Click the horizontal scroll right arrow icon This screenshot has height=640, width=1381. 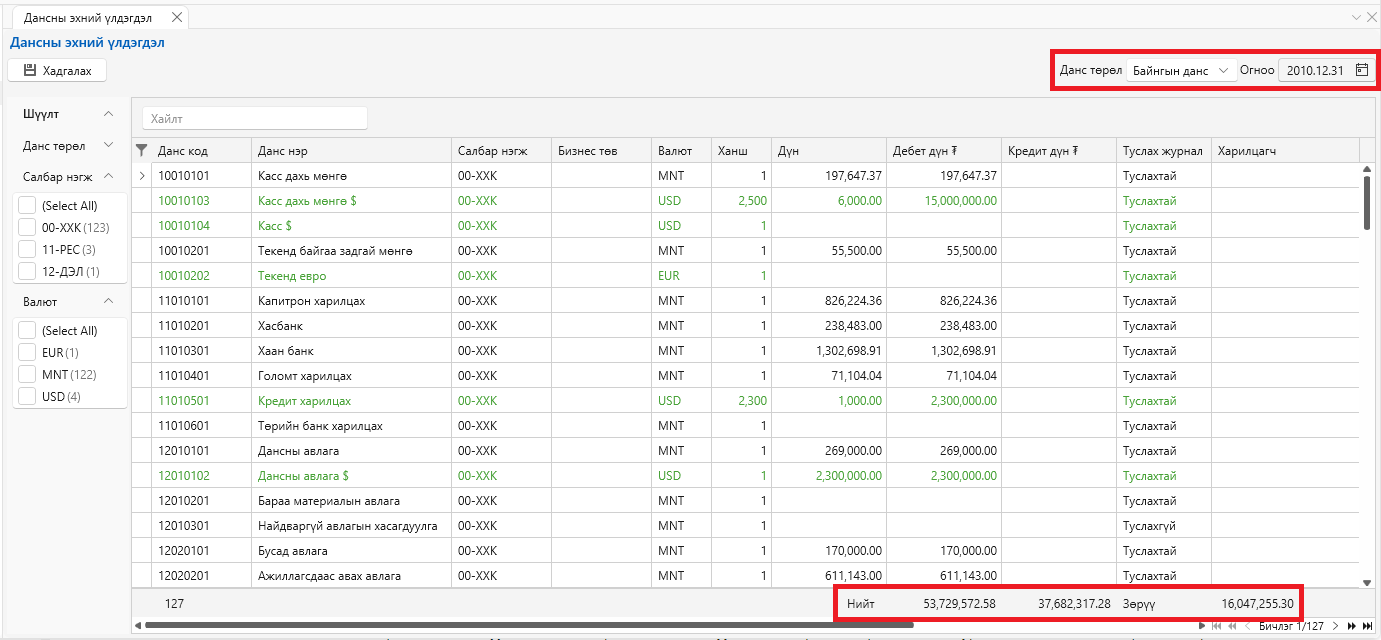1202,626
